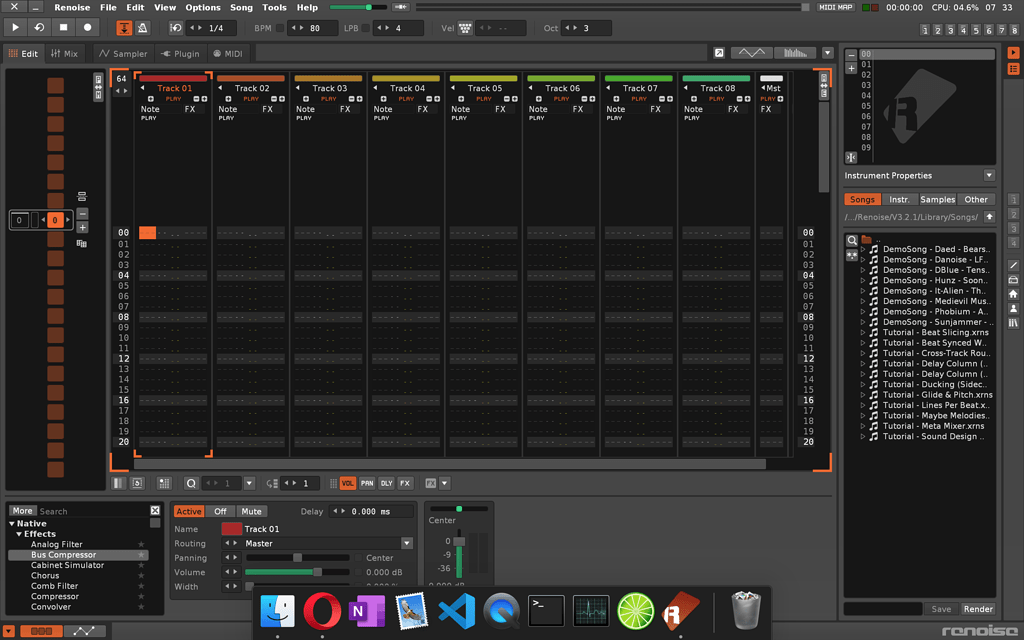The width and height of the screenshot is (1024, 640).
Task: Open the MIDI tab
Action: click(228, 54)
